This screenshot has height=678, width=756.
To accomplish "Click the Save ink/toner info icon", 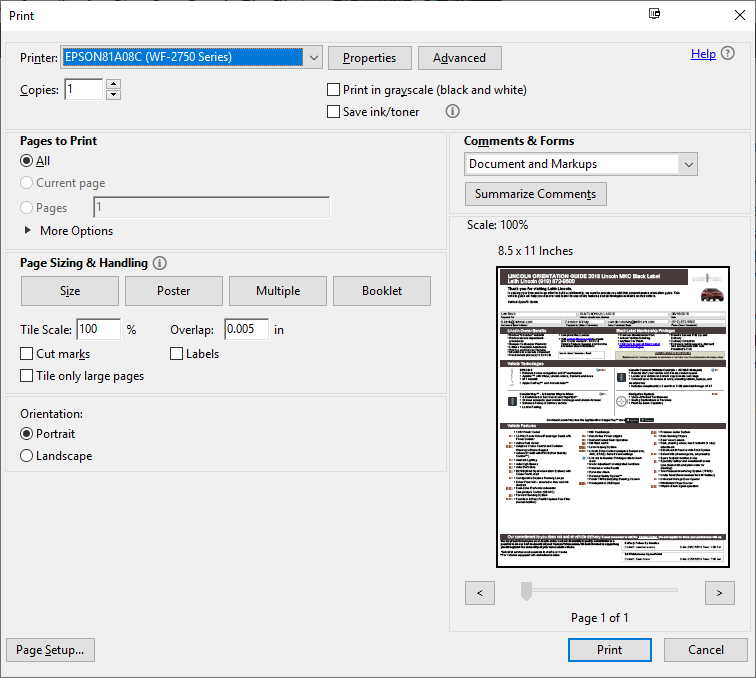I will click(x=452, y=112).
